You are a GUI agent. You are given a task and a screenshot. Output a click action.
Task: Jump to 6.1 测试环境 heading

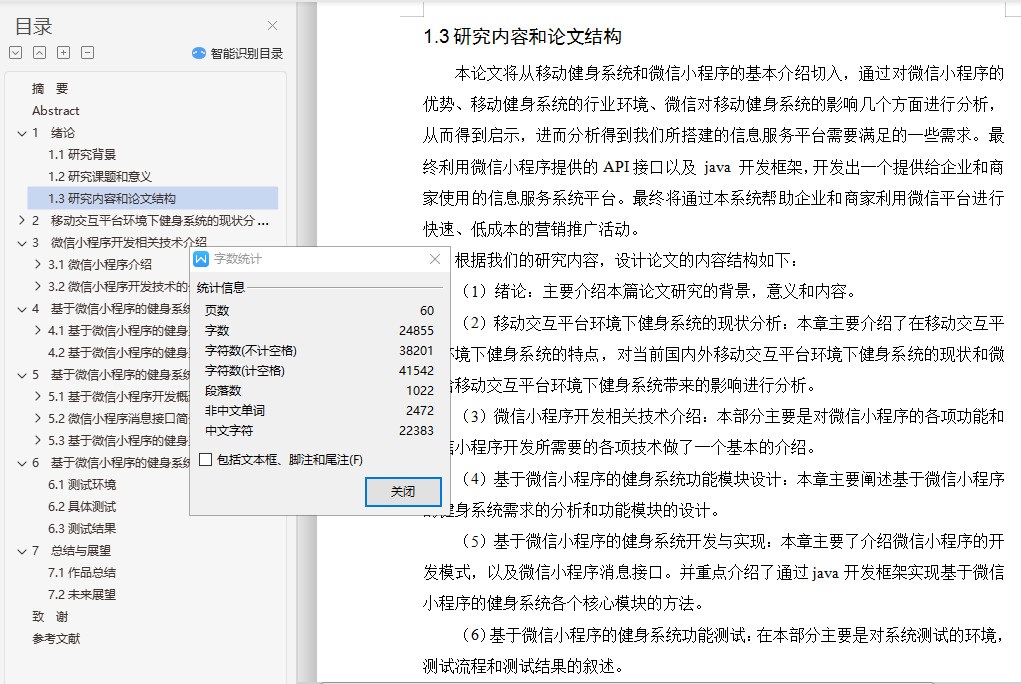pyautogui.click(x=82, y=485)
